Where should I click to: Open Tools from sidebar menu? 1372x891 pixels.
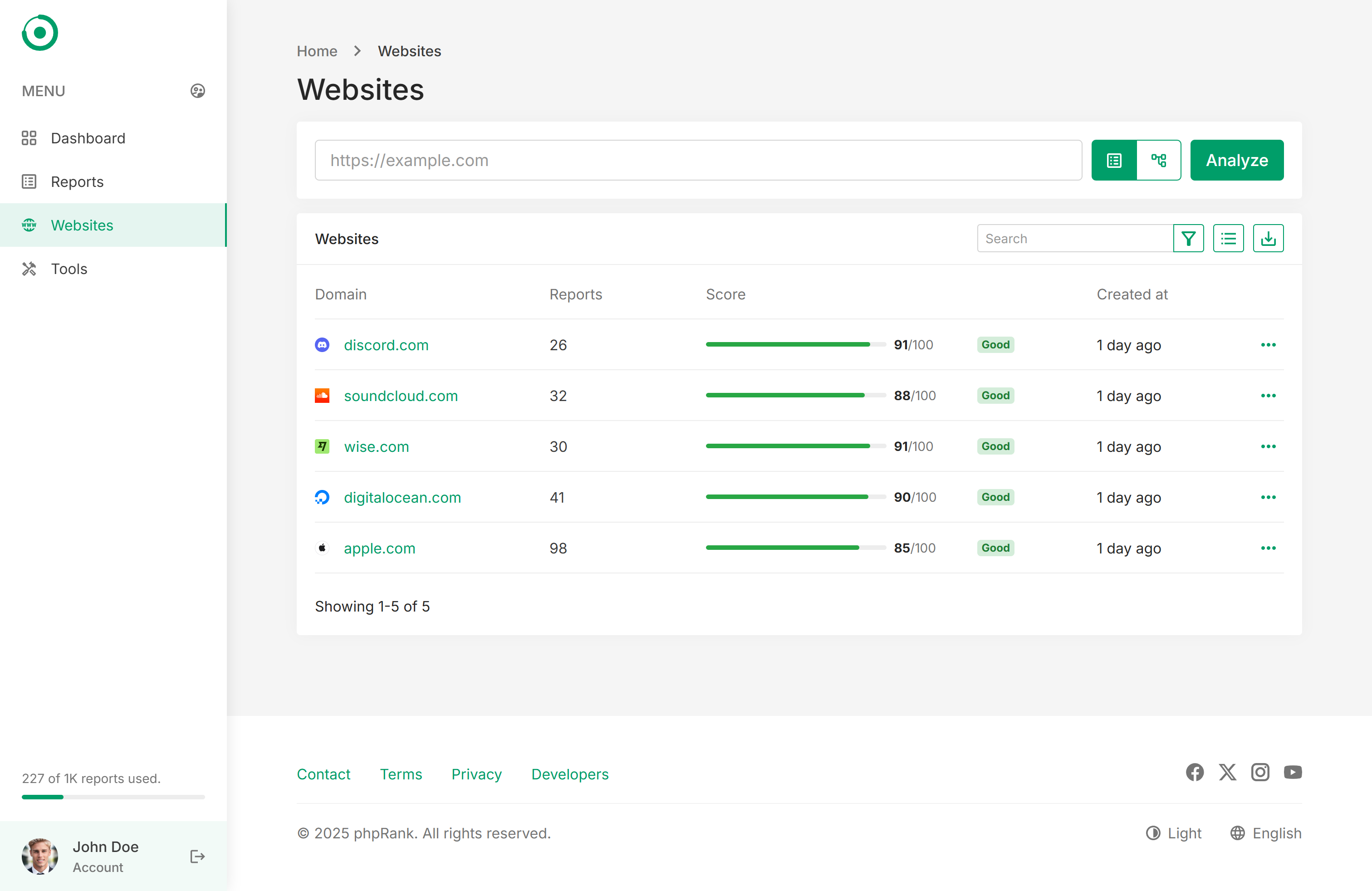69,269
